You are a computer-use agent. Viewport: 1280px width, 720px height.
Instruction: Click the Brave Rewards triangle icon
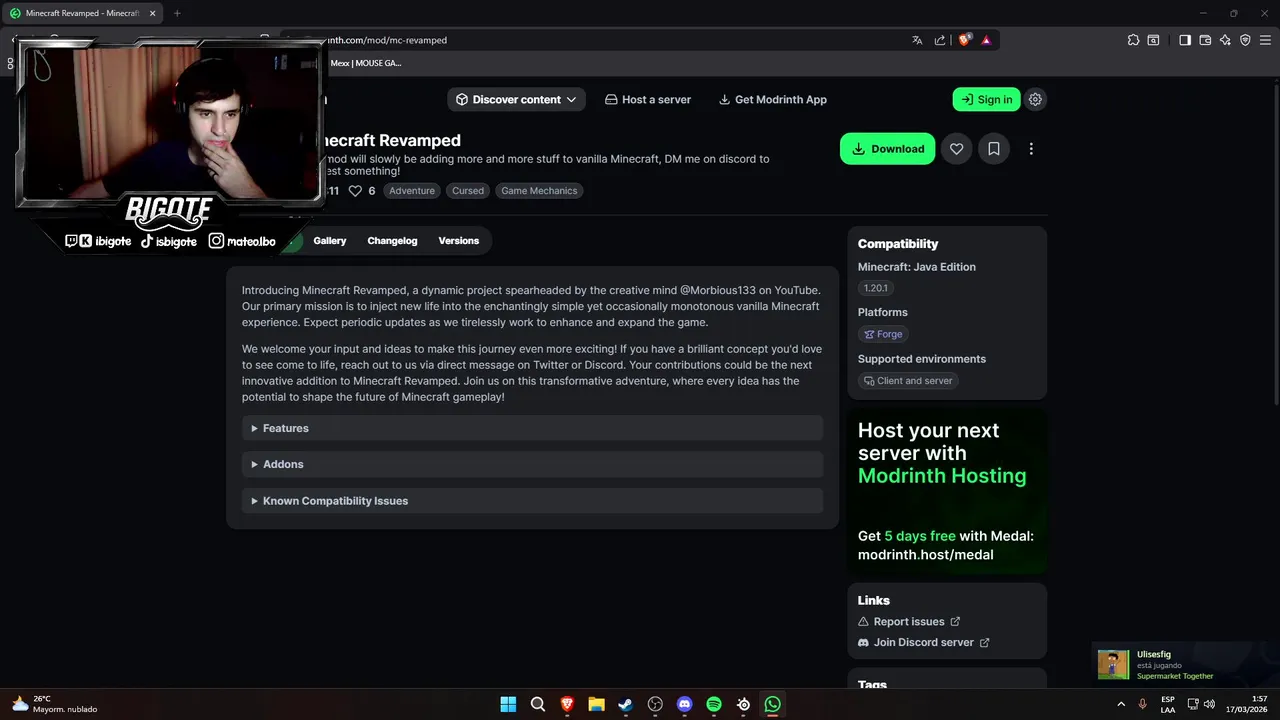coord(986,40)
